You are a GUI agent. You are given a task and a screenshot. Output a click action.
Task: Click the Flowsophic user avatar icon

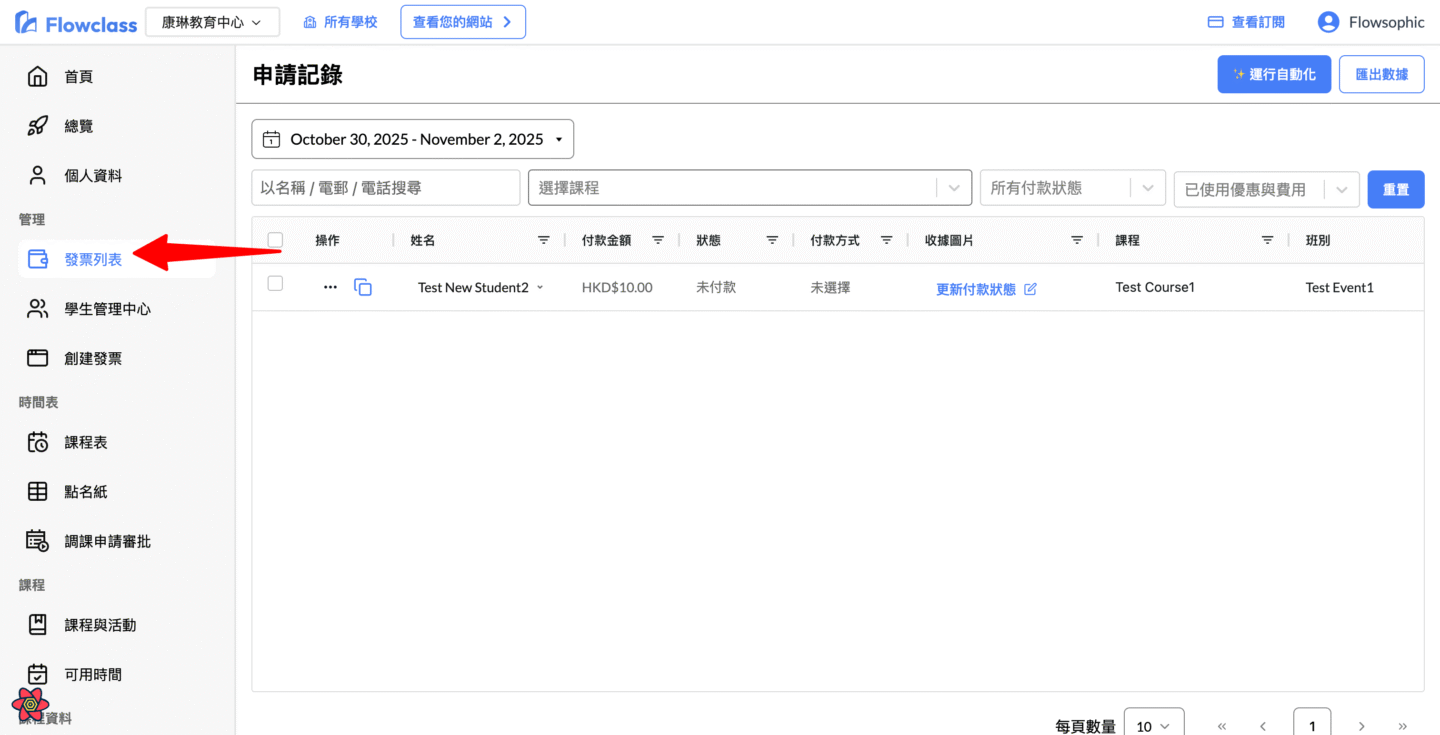[1328, 22]
